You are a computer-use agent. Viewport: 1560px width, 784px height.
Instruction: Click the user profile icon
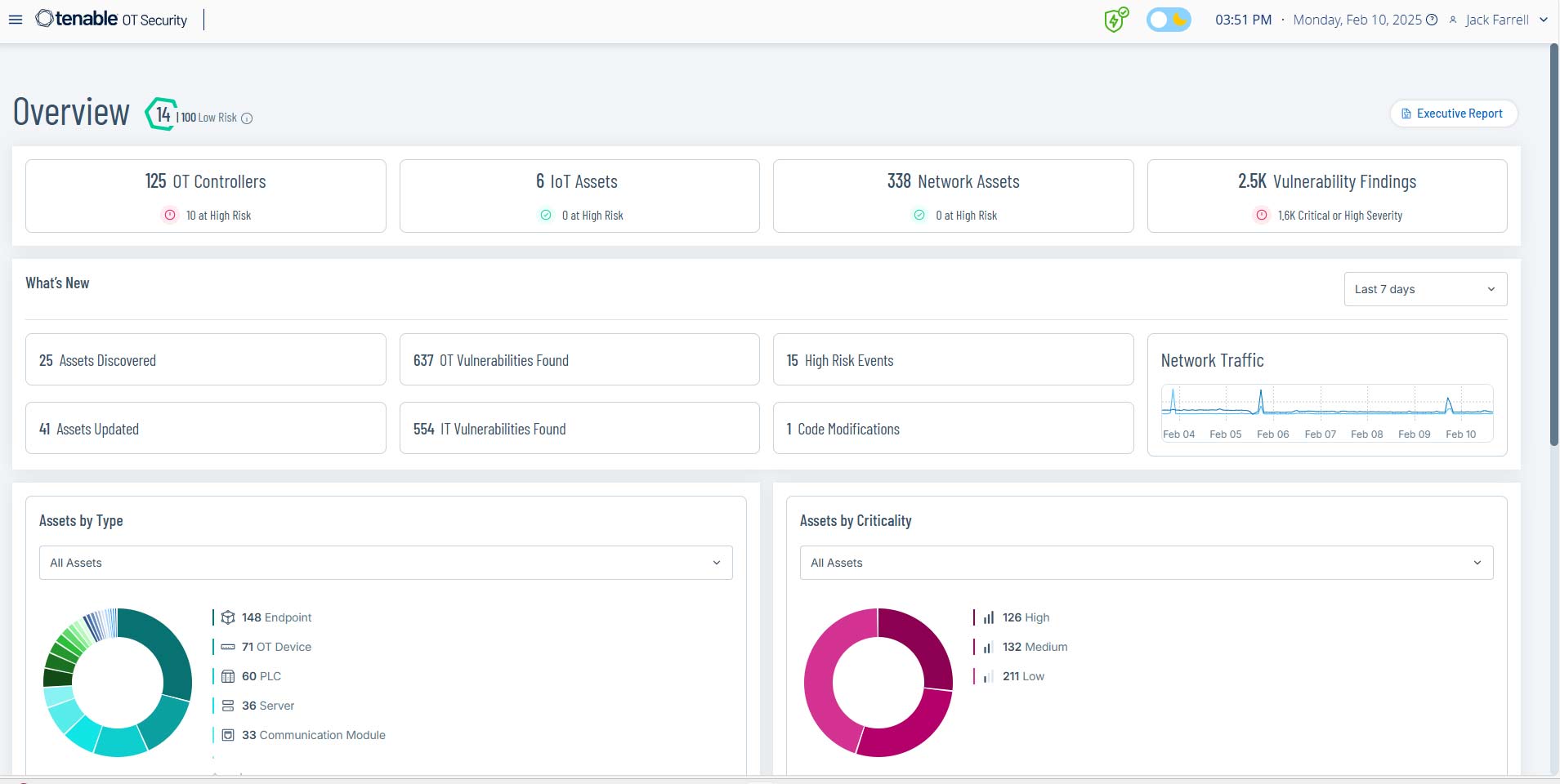click(x=1453, y=20)
